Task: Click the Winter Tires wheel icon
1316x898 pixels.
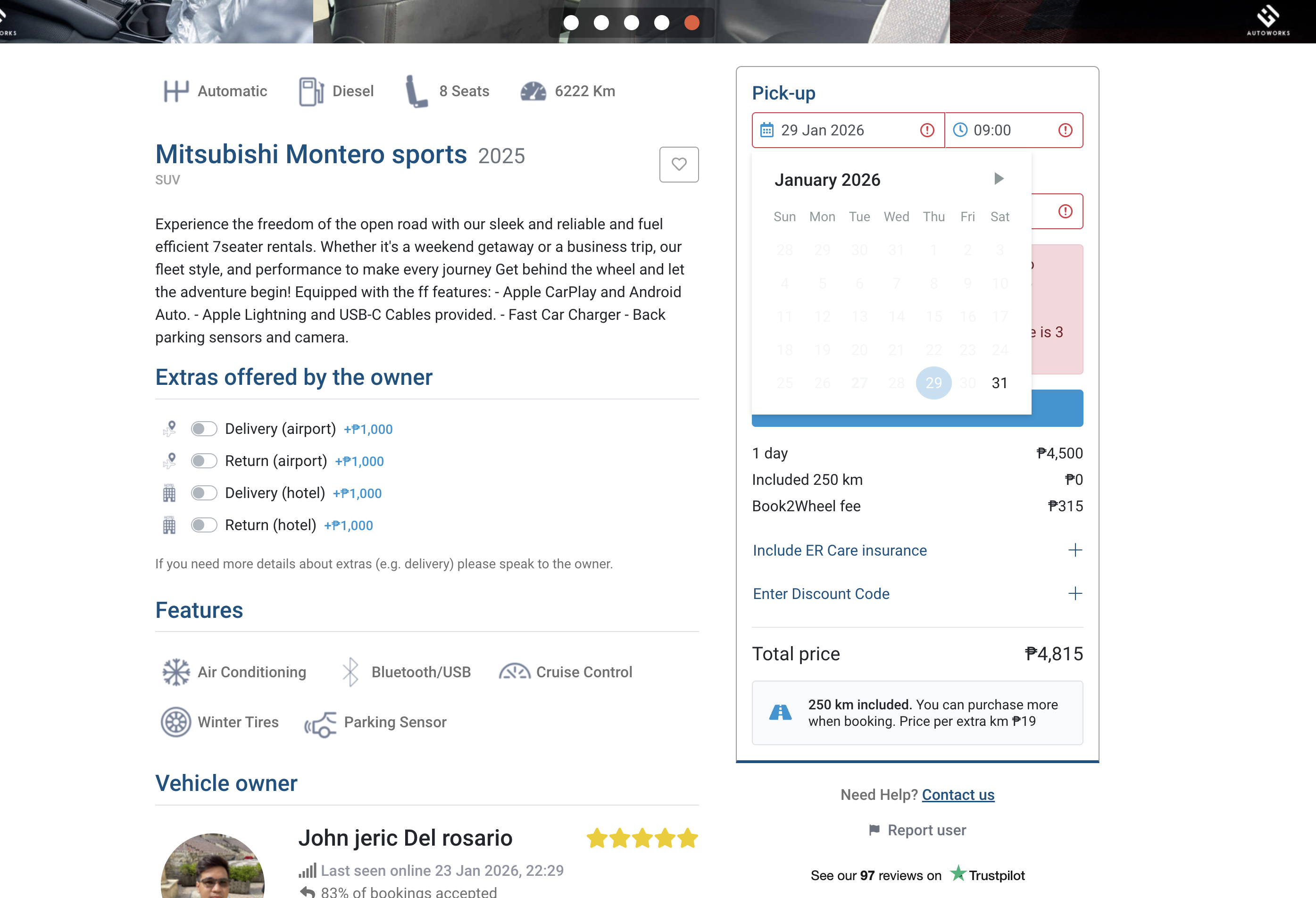Action: [176, 722]
